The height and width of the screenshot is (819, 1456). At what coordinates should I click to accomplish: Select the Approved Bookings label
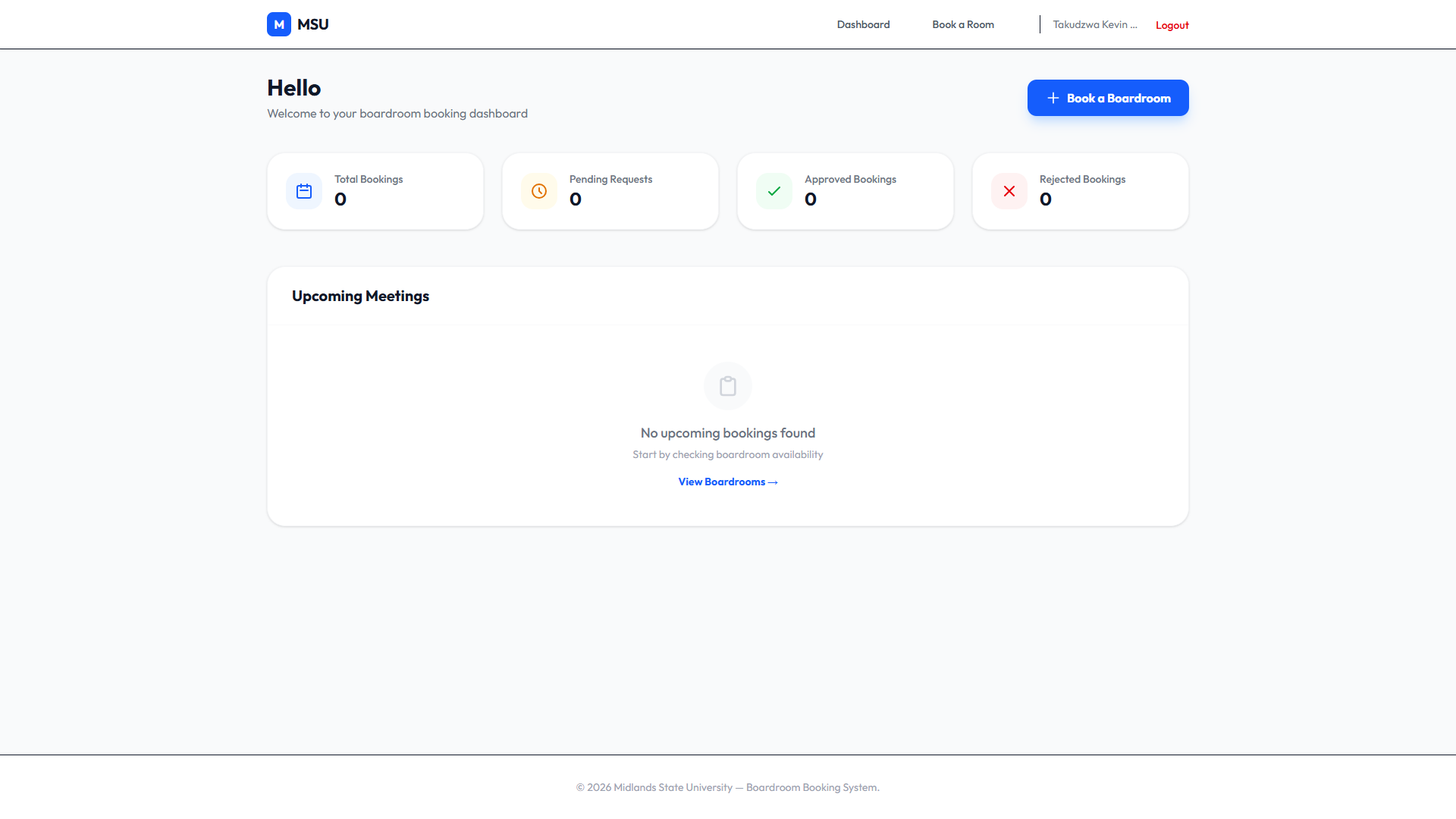coord(850,179)
